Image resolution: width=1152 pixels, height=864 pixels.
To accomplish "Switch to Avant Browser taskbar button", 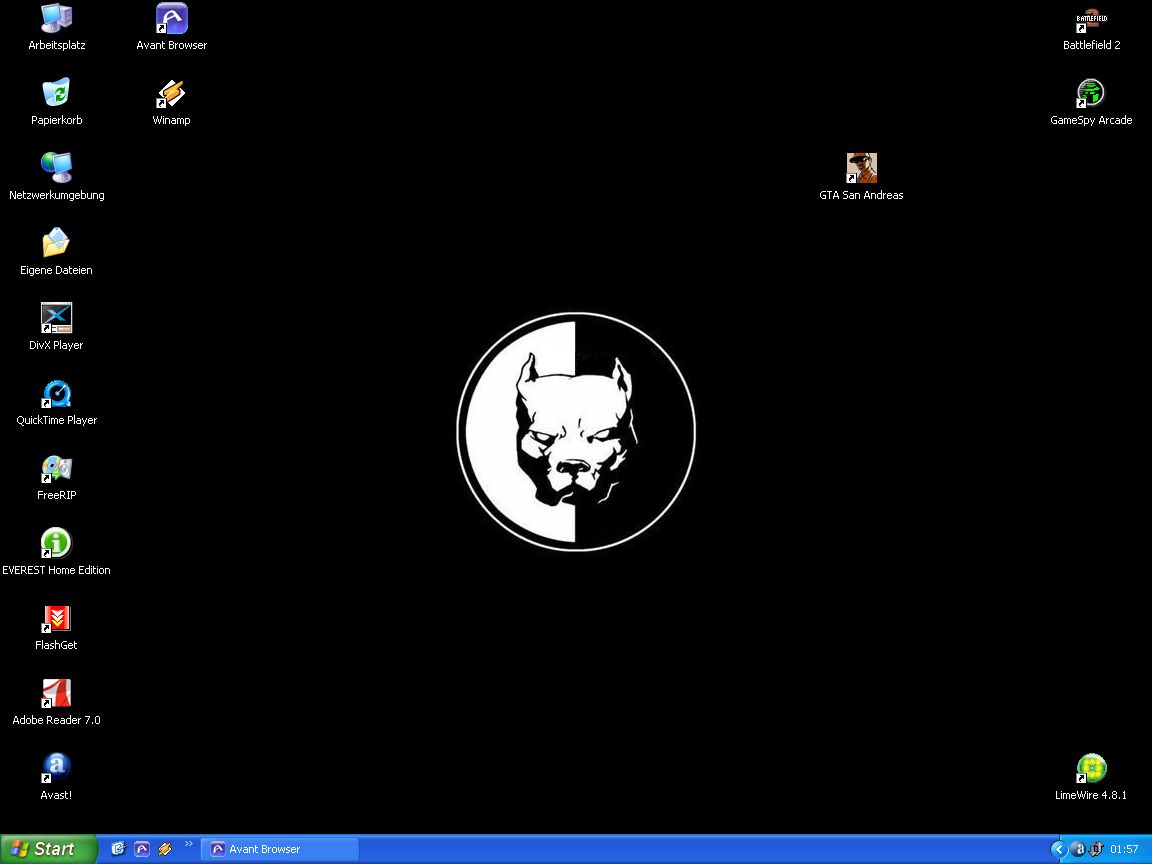I will point(280,849).
